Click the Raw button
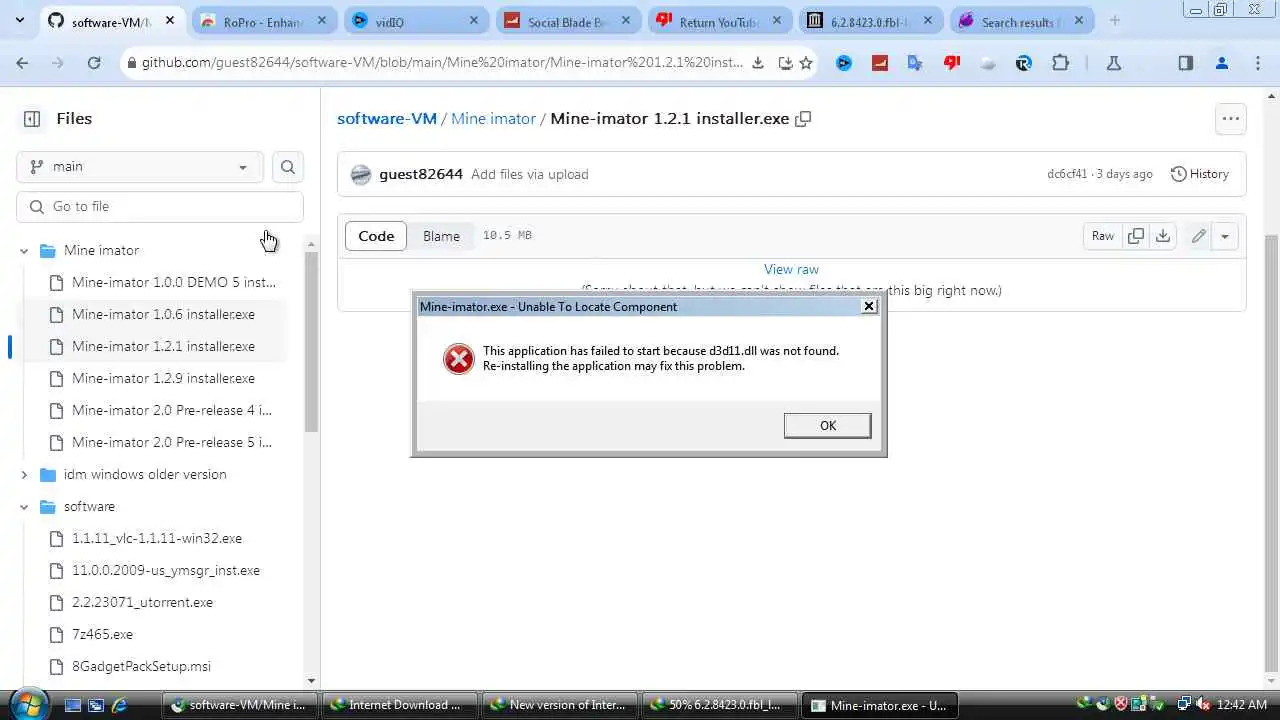 point(1102,236)
